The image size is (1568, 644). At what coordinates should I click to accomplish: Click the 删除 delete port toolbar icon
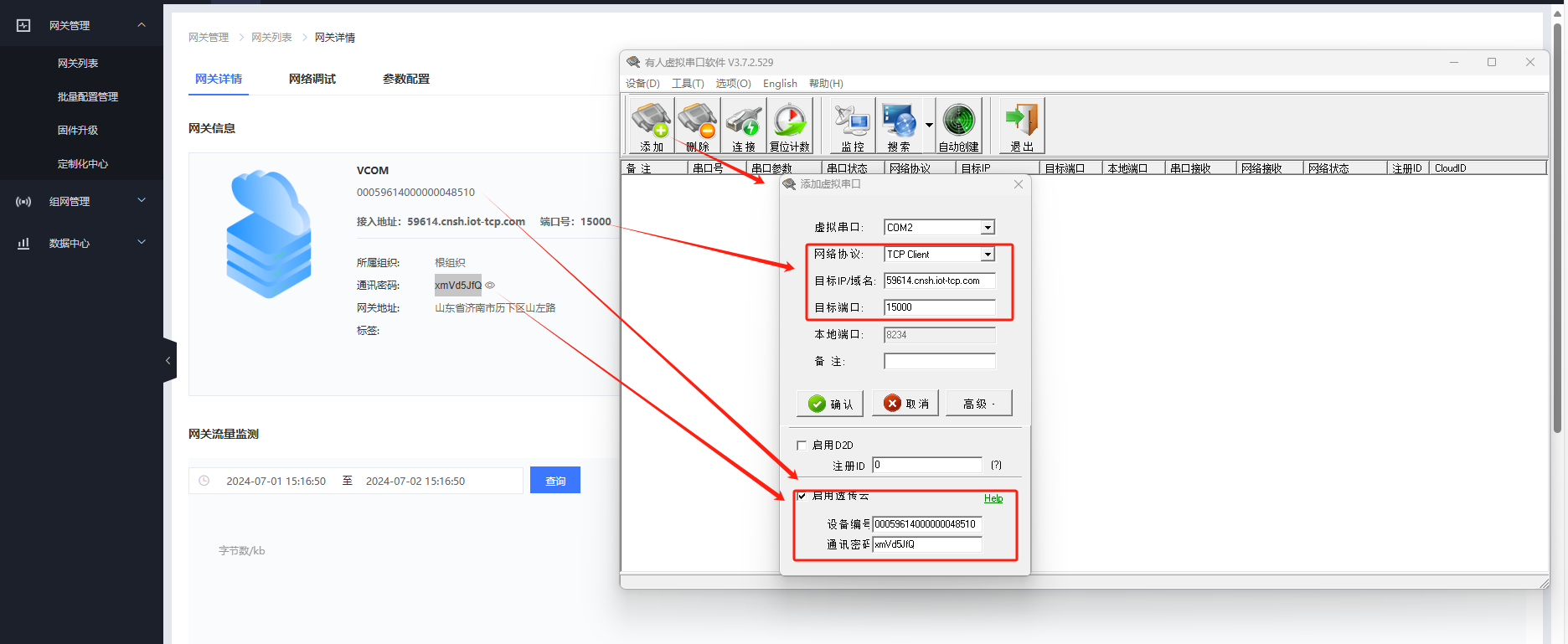(x=697, y=126)
